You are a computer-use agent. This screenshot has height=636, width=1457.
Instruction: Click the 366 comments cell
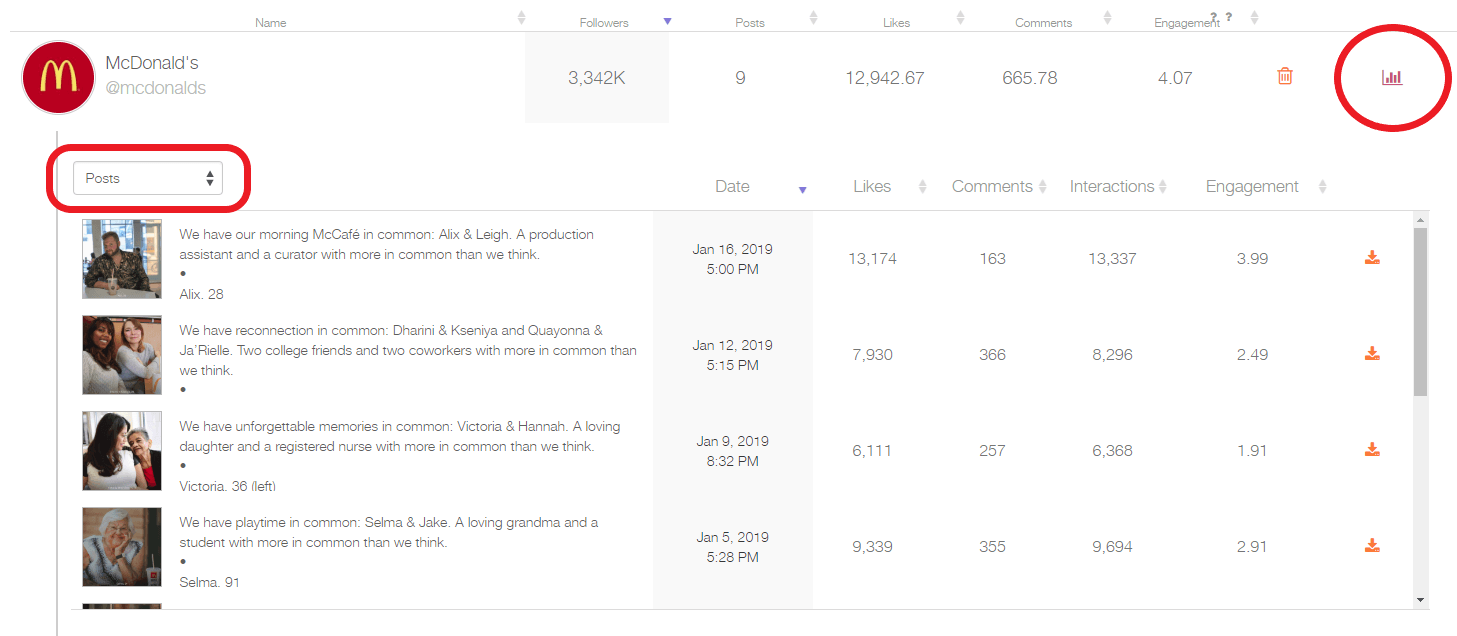coord(992,355)
